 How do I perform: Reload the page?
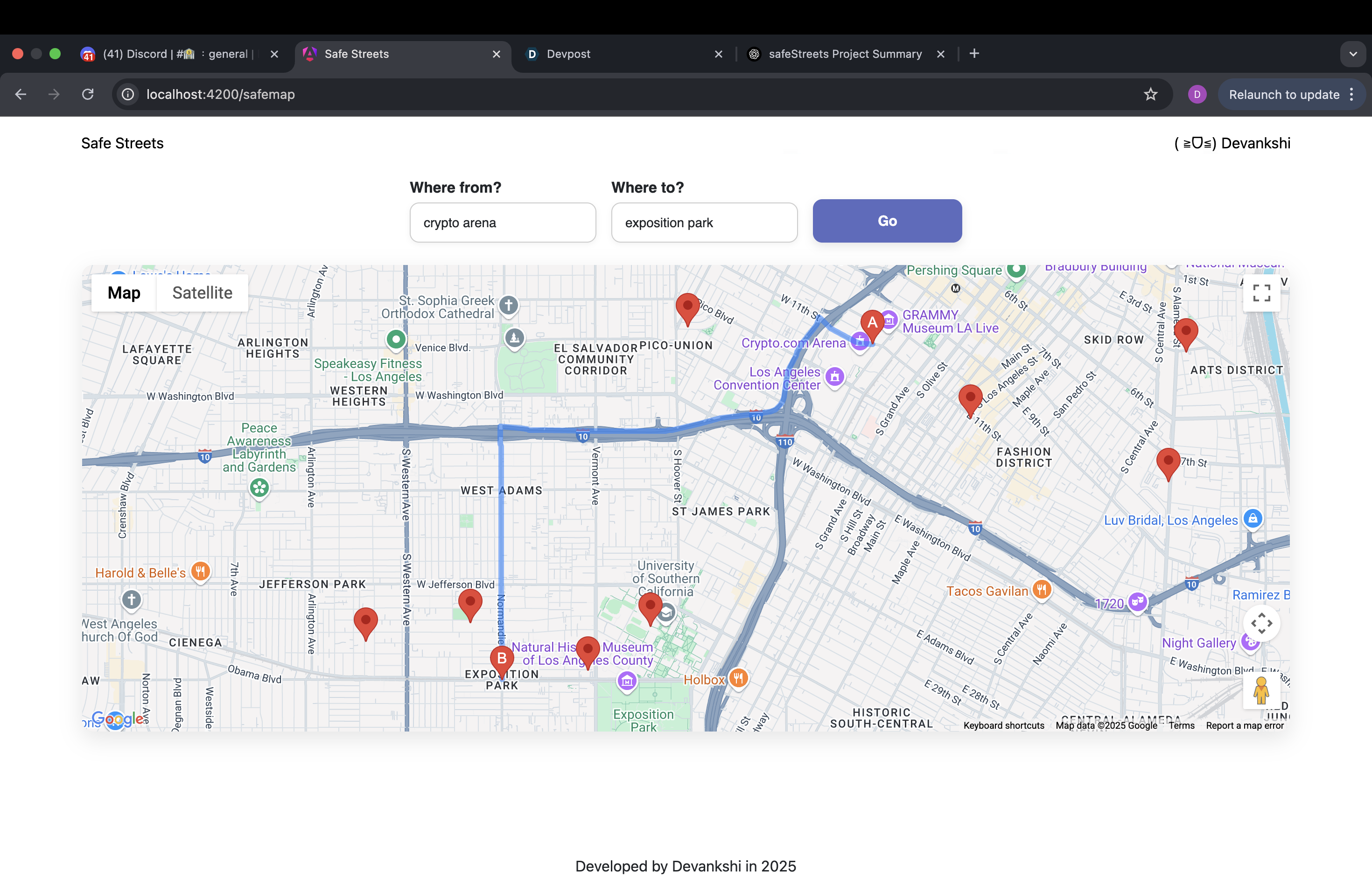pos(88,94)
